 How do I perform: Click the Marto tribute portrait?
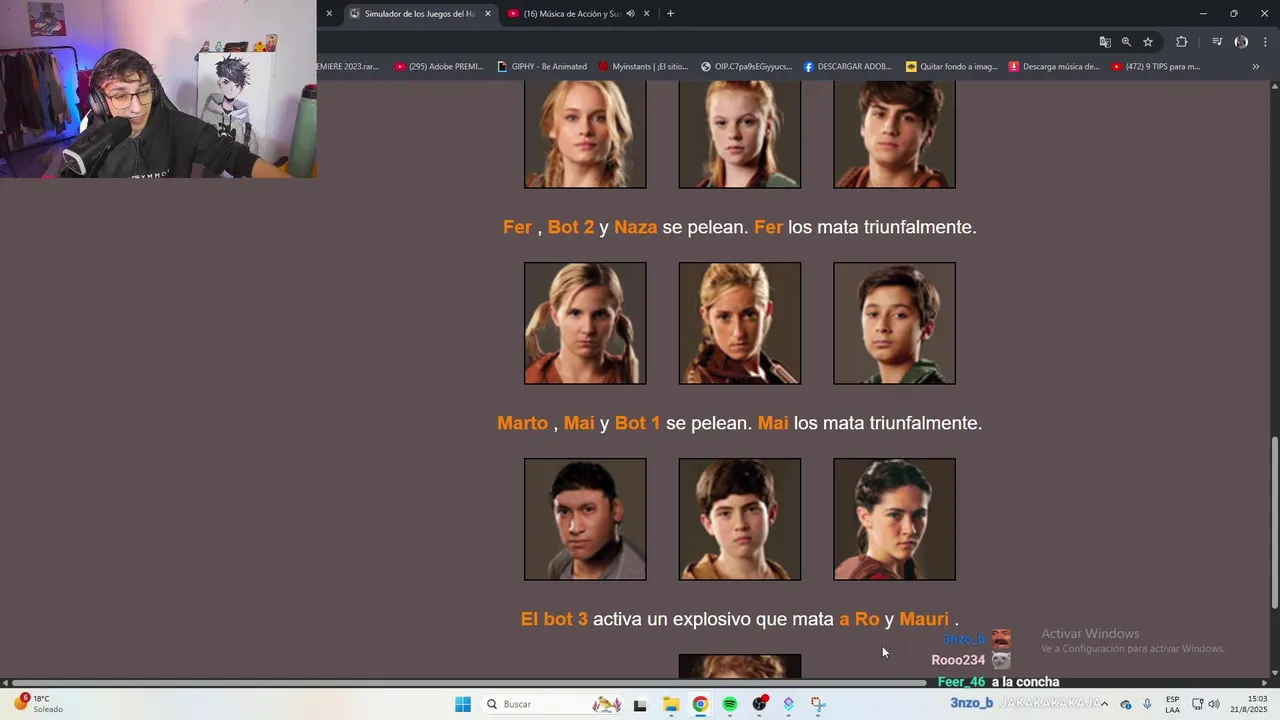[585, 519]
